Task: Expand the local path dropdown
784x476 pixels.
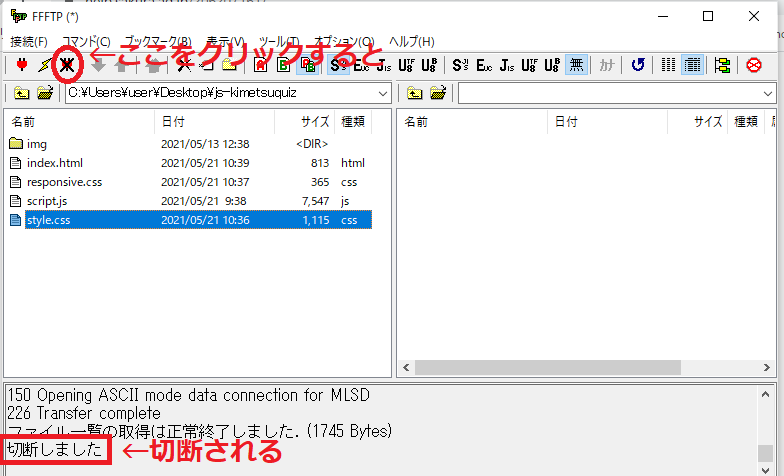Action: tap(383, 94)
